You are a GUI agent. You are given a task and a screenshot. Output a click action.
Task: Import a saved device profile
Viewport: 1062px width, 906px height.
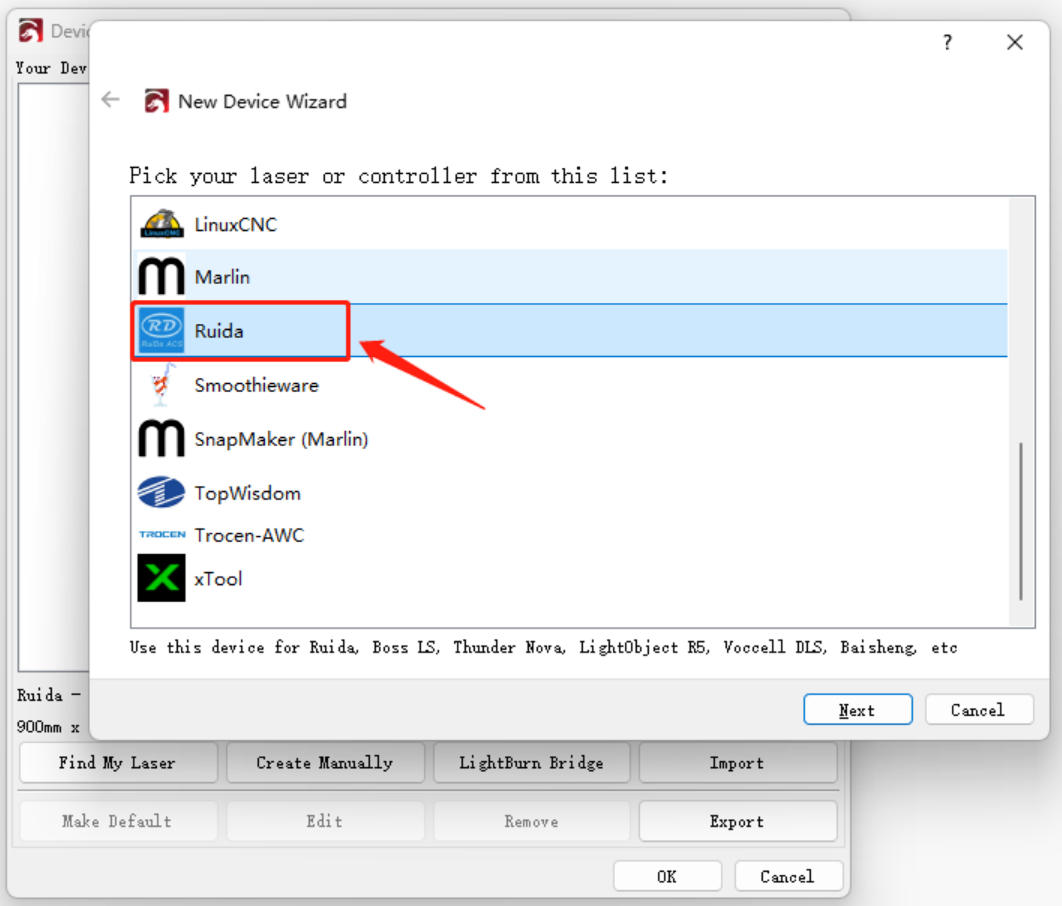point(737,762)
